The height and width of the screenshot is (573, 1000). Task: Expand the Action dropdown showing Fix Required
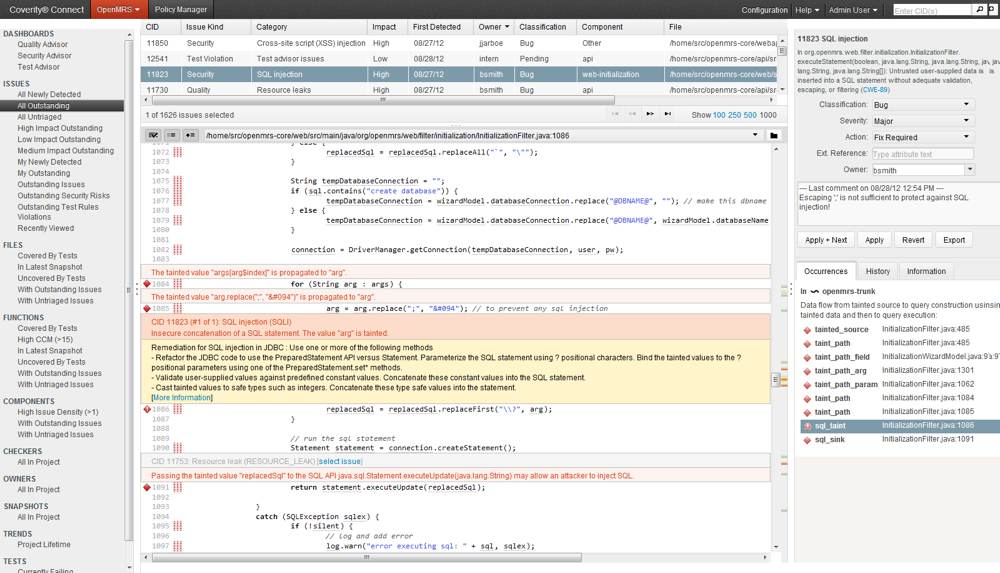(921, 137)
